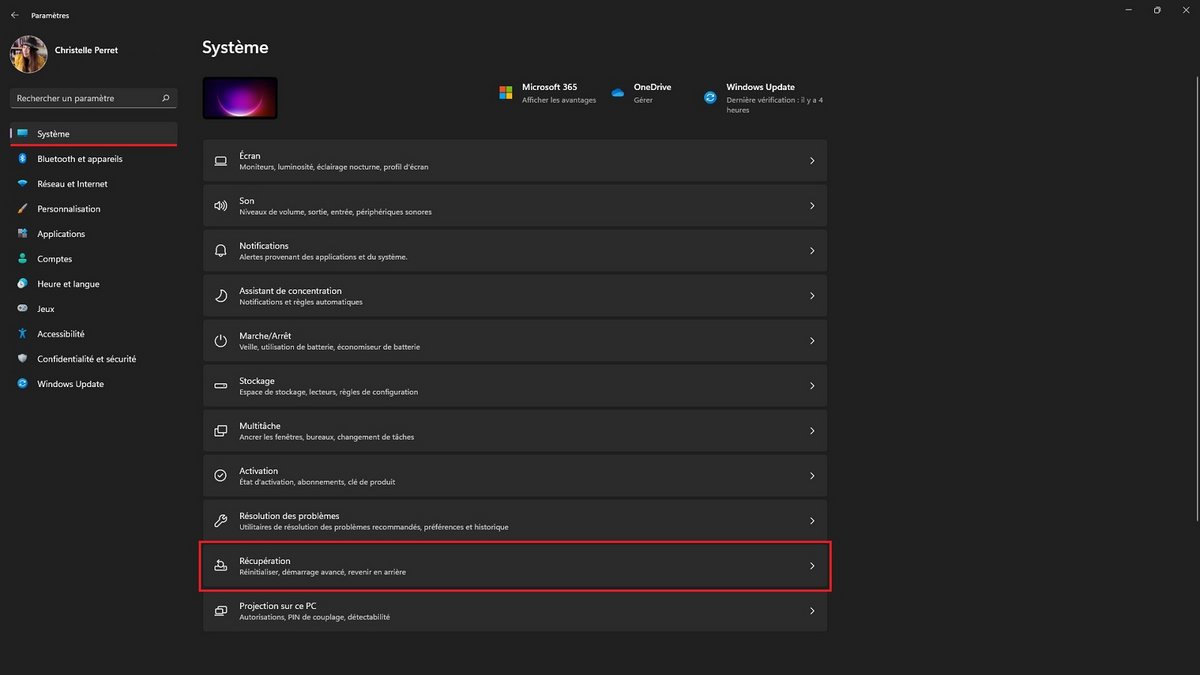Viewport: 1200px width, 675px height.
Task: Click the Stockage drive icon
Action: click(221, 386)
